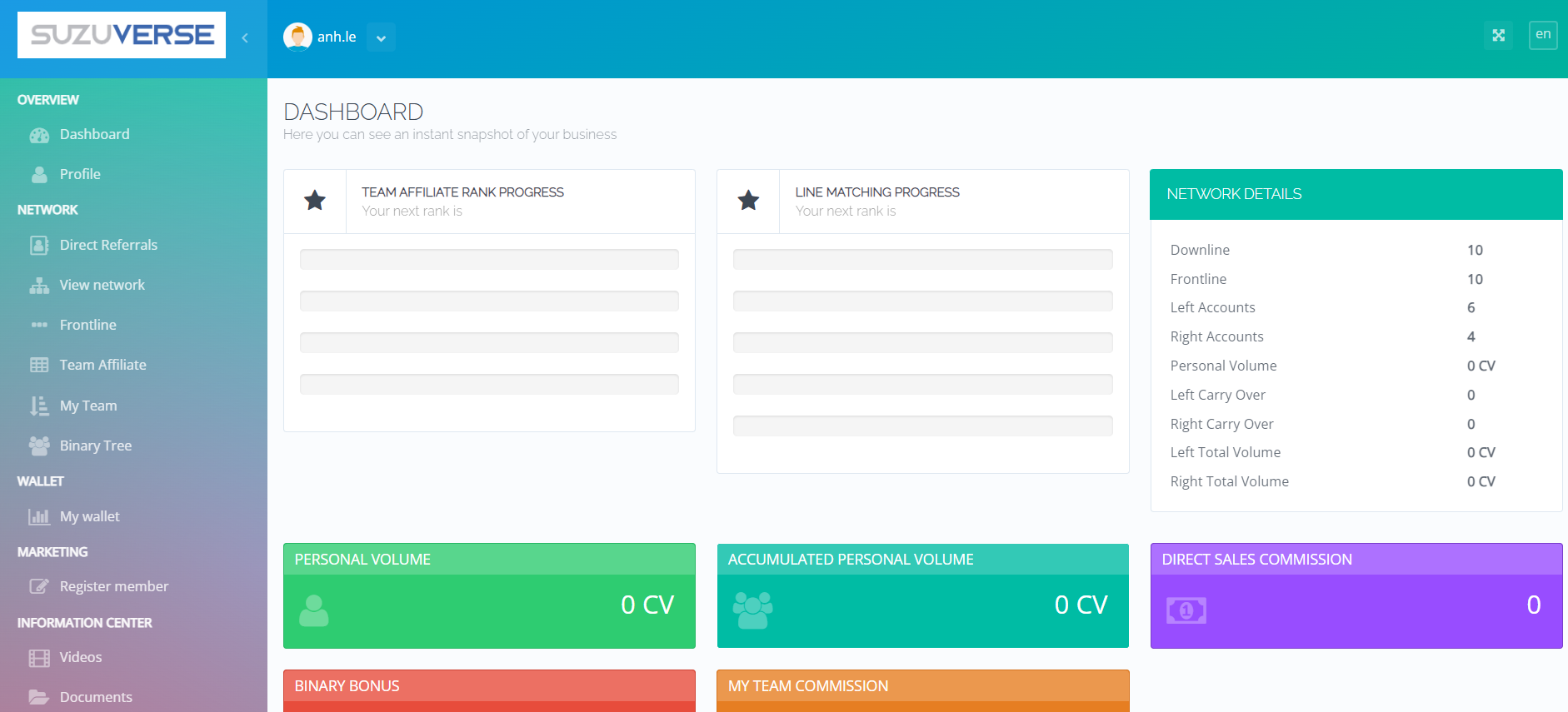The width and height of the screenshot is (1568, 712).
Task: Toggle fullscreen mode with the expand icon
Action: tap(1498, 35)
